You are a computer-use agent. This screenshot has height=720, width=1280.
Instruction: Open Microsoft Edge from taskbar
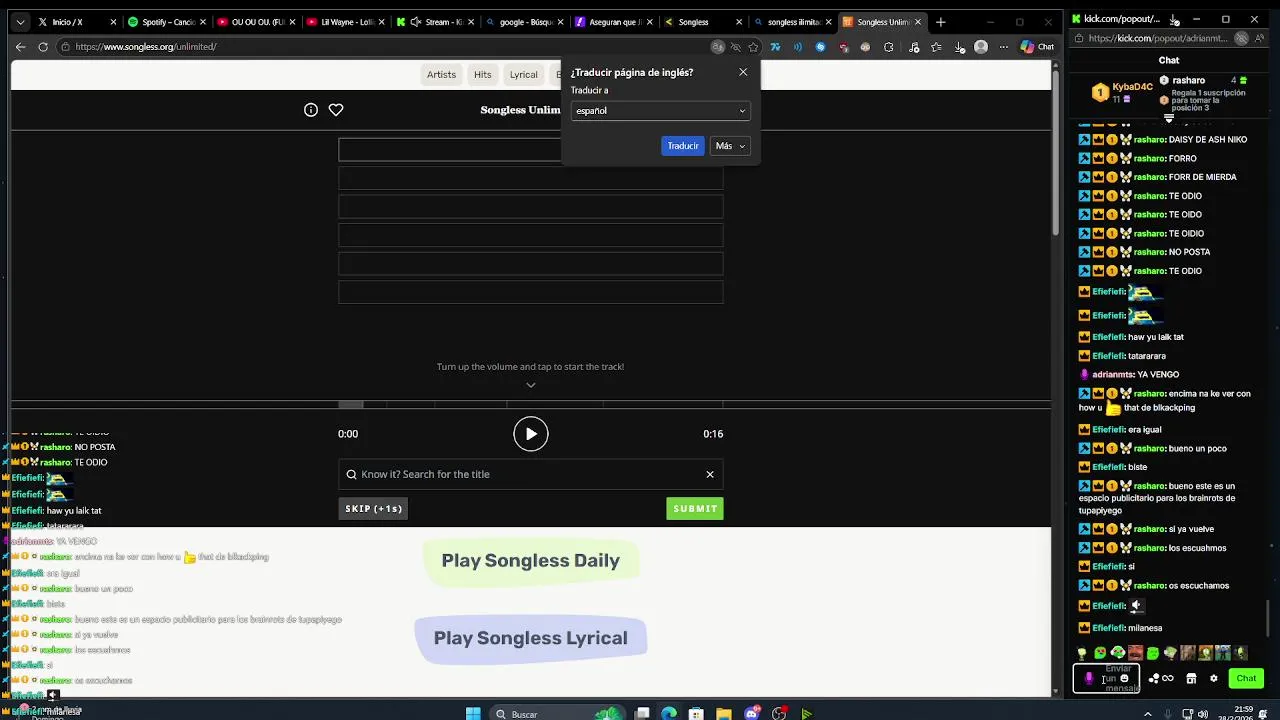(x=669, y=714)
